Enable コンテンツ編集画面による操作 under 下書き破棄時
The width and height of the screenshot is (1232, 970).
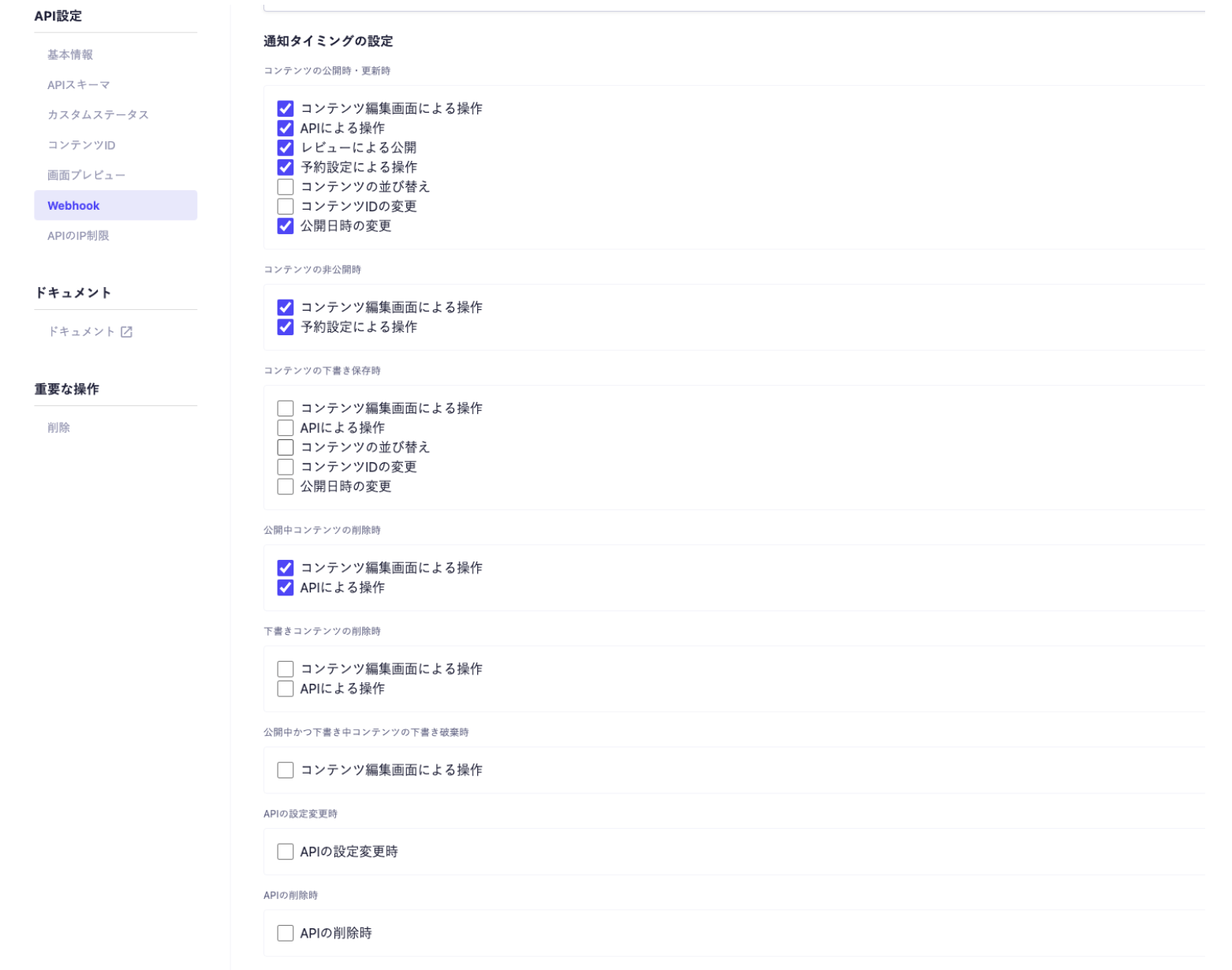pos(286,770)
